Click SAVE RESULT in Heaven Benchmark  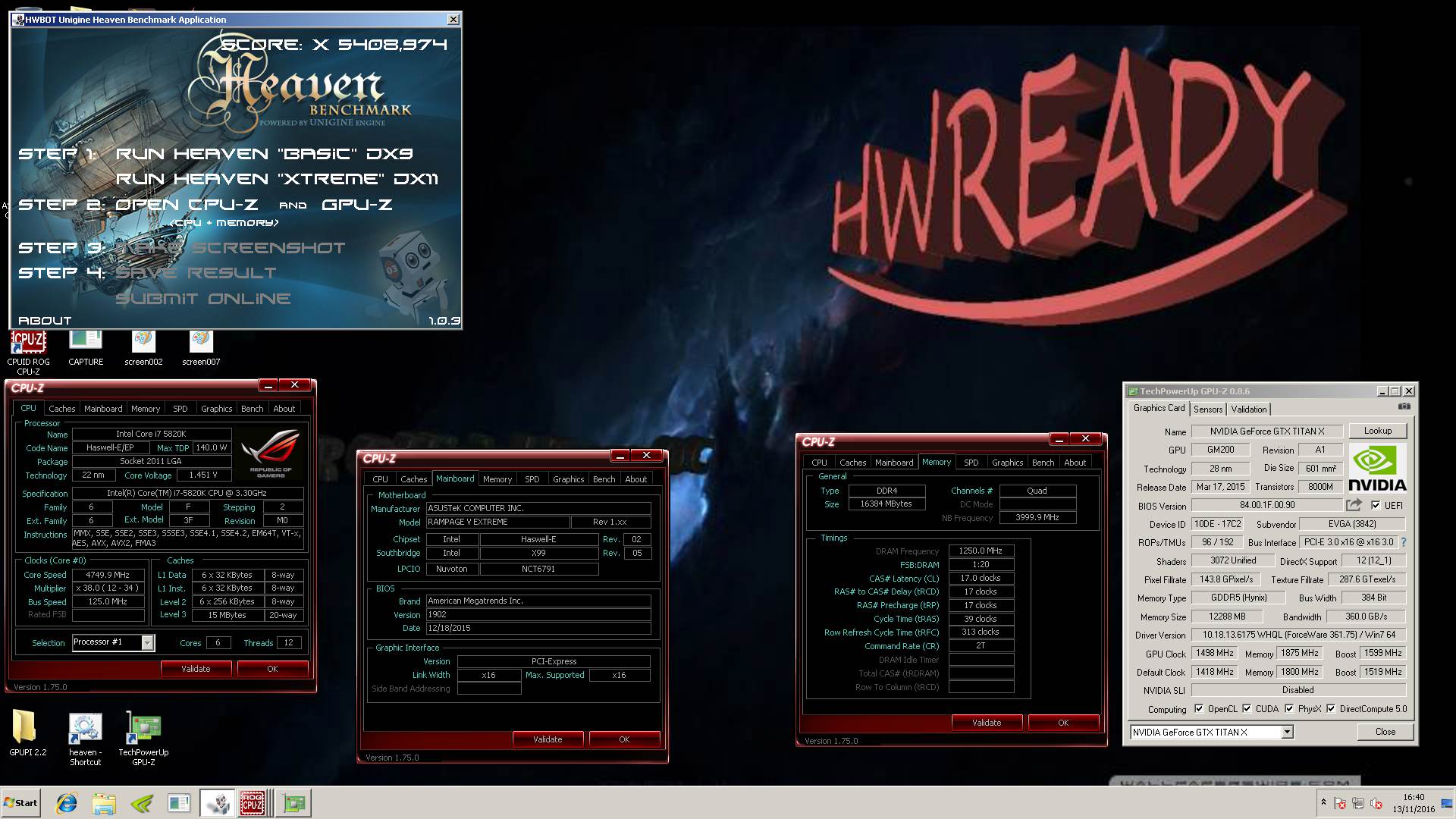(196, 273)
